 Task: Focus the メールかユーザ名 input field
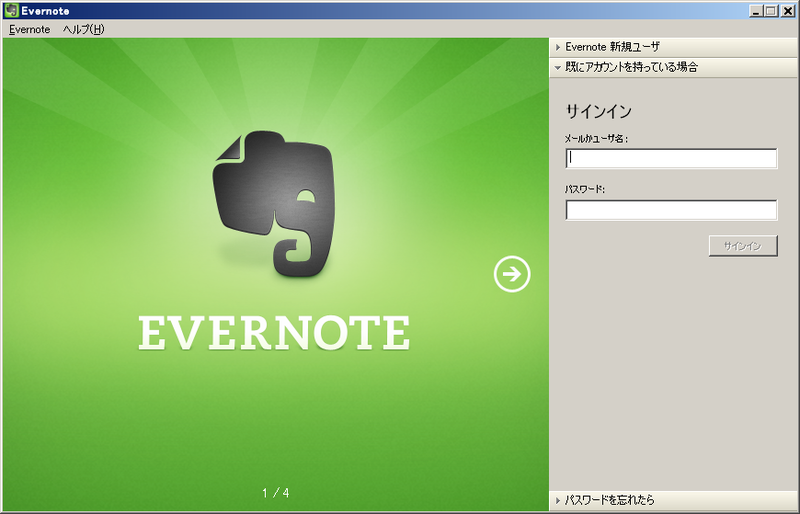pyautogui.click(x=671, y=158)
